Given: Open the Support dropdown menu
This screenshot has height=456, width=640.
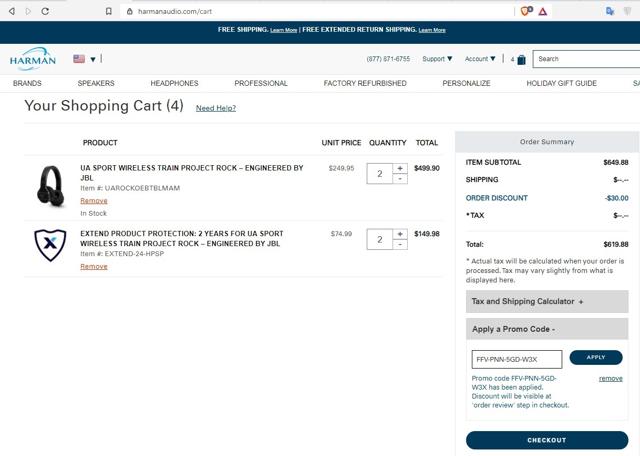Looking at the screenshot, I should (437, 59).
